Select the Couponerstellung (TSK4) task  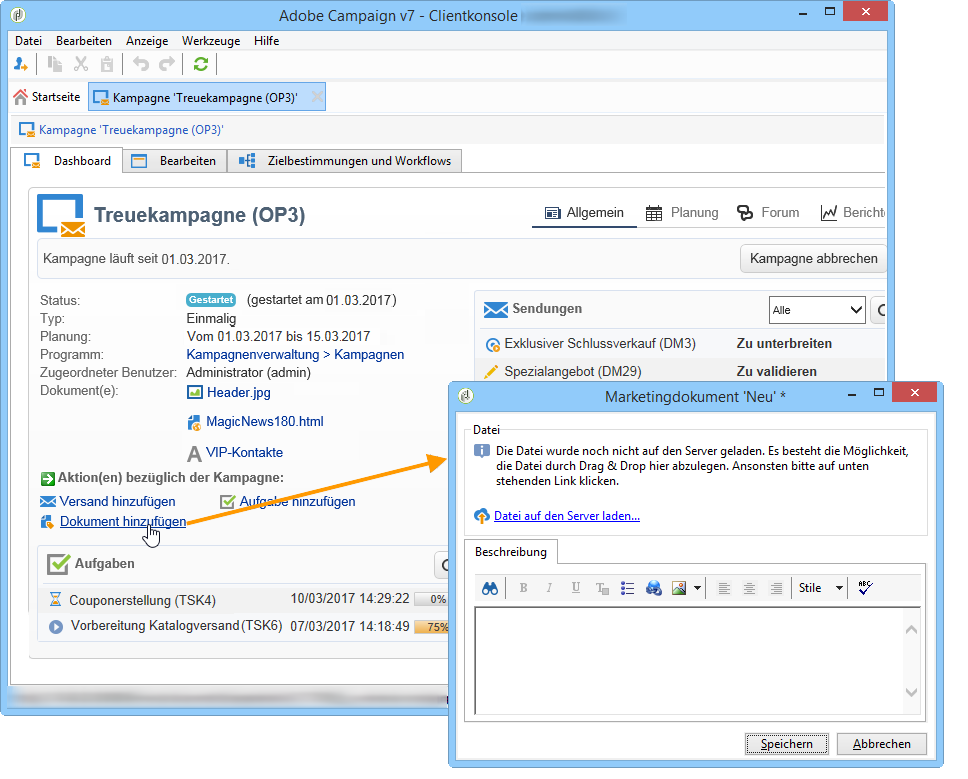point(143,600)
